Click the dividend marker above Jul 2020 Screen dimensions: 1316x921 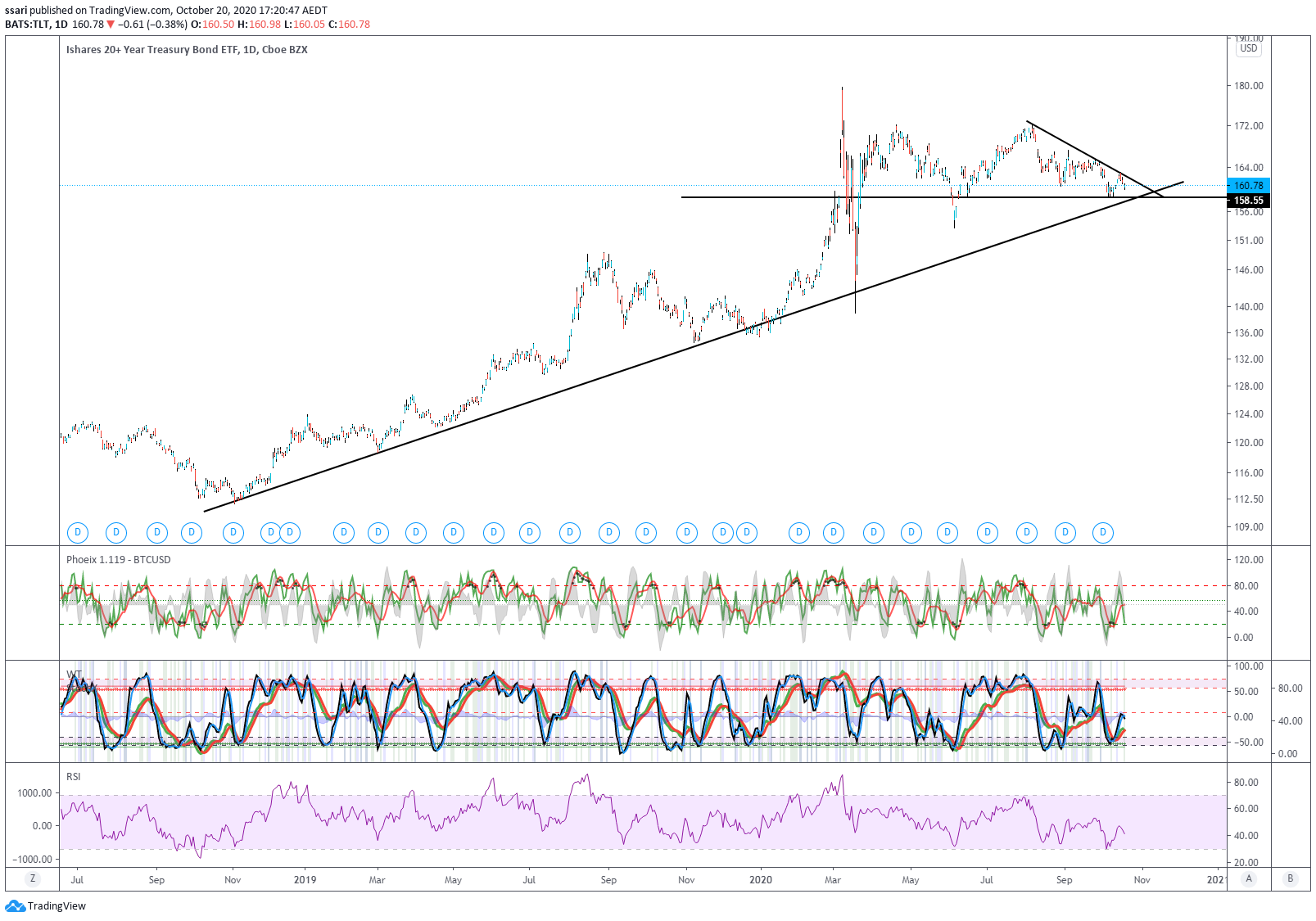pyautogui.click(x=988, y=533)
